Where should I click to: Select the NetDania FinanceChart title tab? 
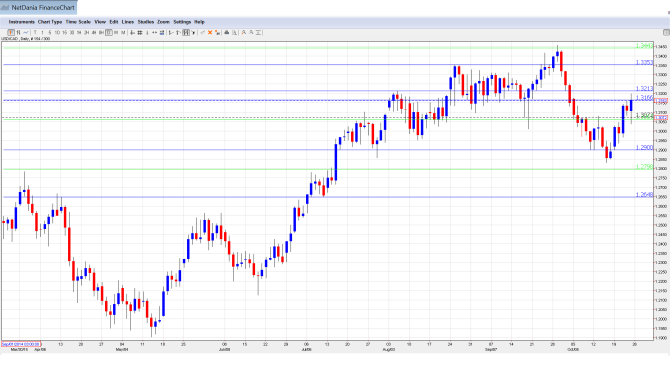[38, 7]
